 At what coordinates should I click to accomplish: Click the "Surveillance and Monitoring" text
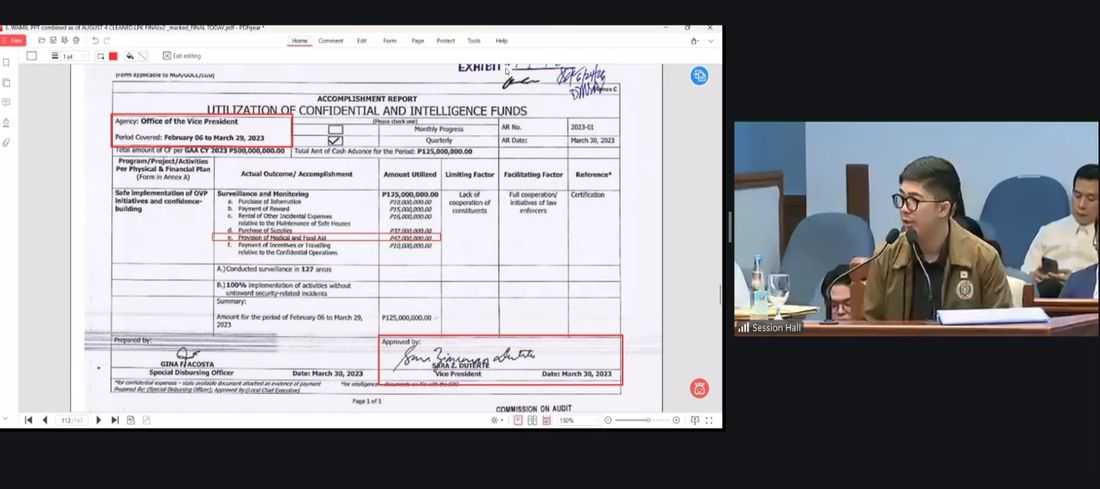click(262, 194)
